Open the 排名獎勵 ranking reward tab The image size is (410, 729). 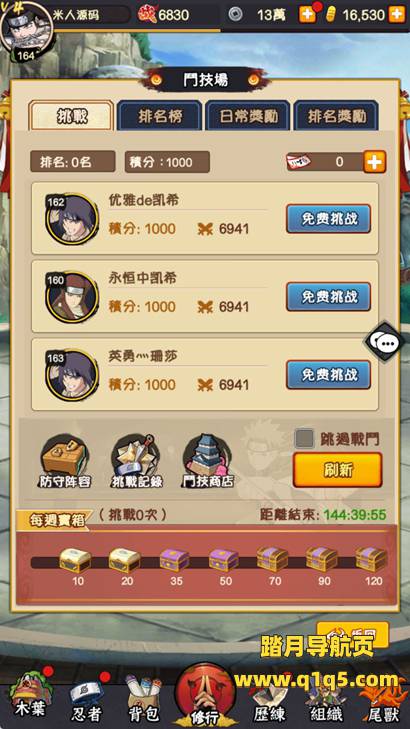coord(336,116)
